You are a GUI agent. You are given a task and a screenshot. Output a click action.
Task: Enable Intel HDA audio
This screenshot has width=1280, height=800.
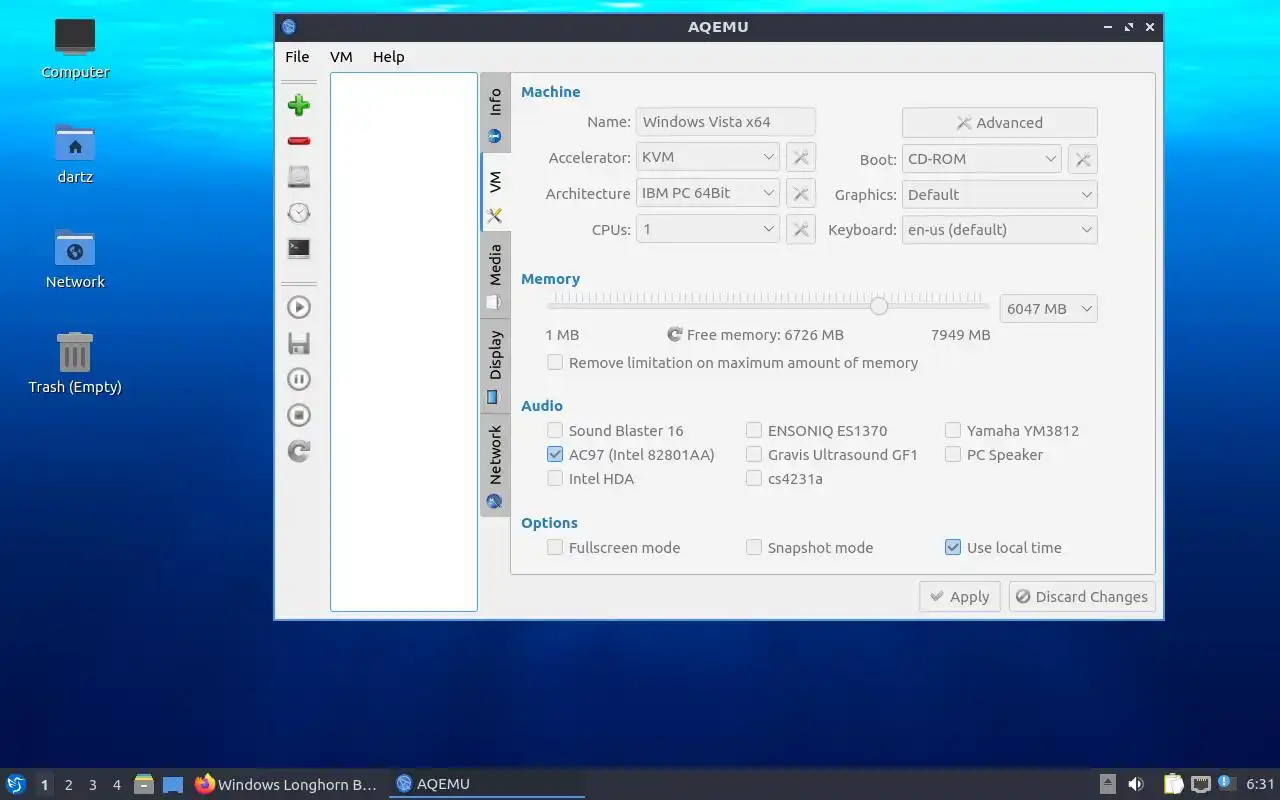tap(591, 479)
